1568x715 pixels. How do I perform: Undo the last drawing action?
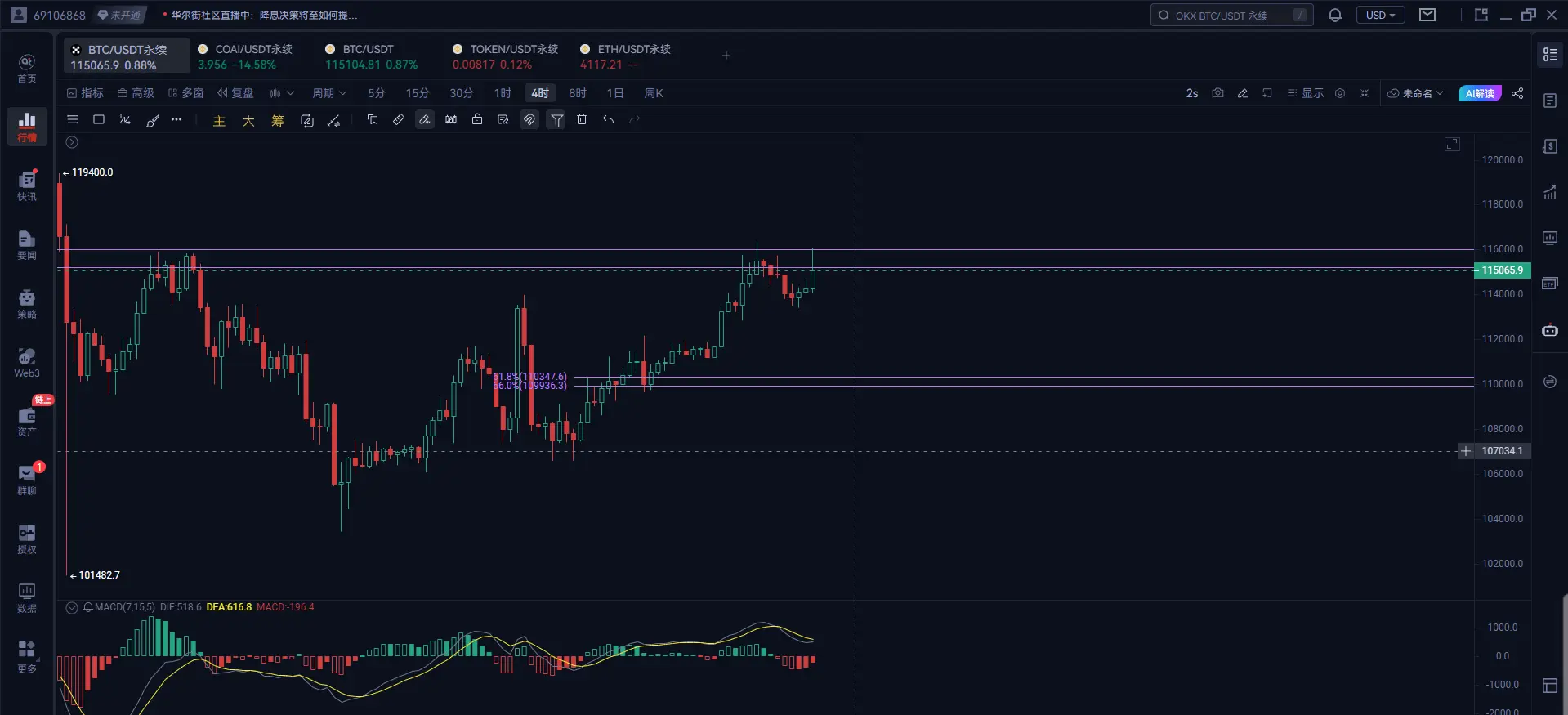point(608,119)
